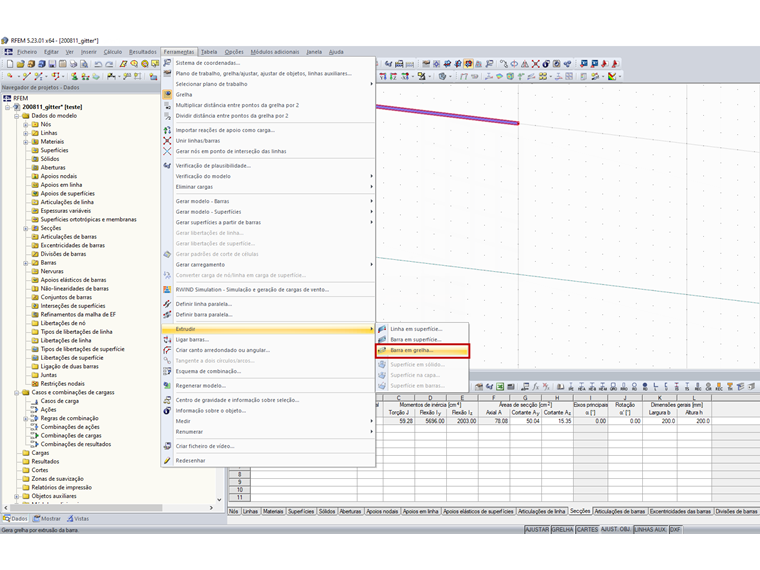Click the RFEM application icon in title bar
The height and width of the screenshot is (570, 760).
pos(5,41)
